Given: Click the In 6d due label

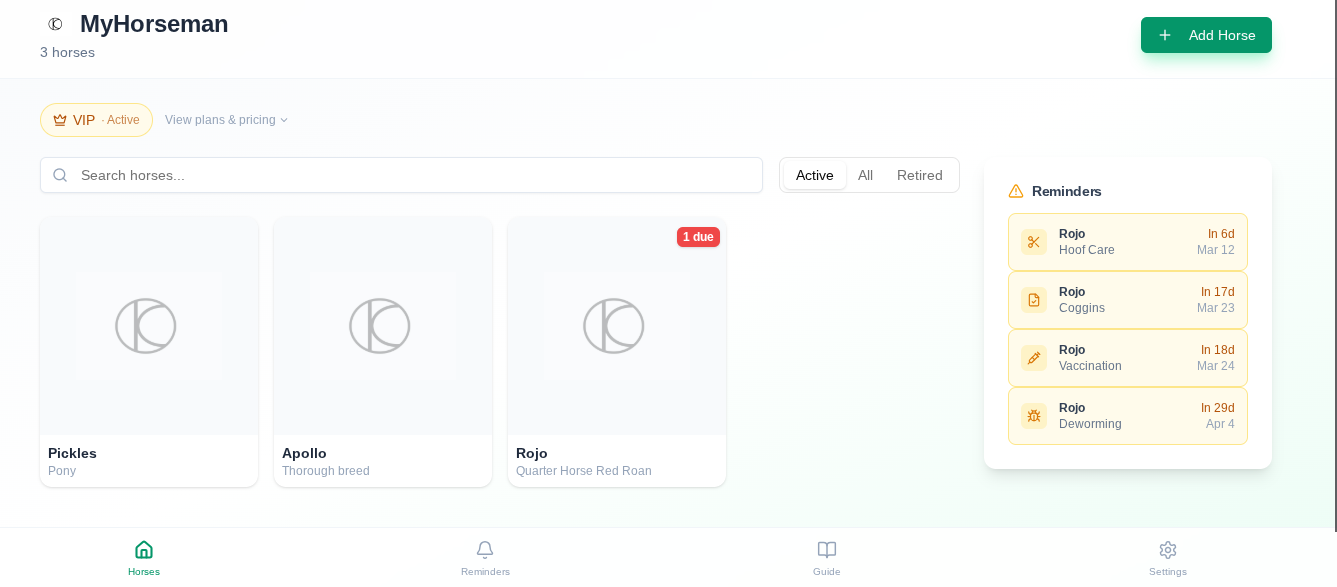Looking at the screenshot, I should pyautogui.click(x=1221, y=234).
